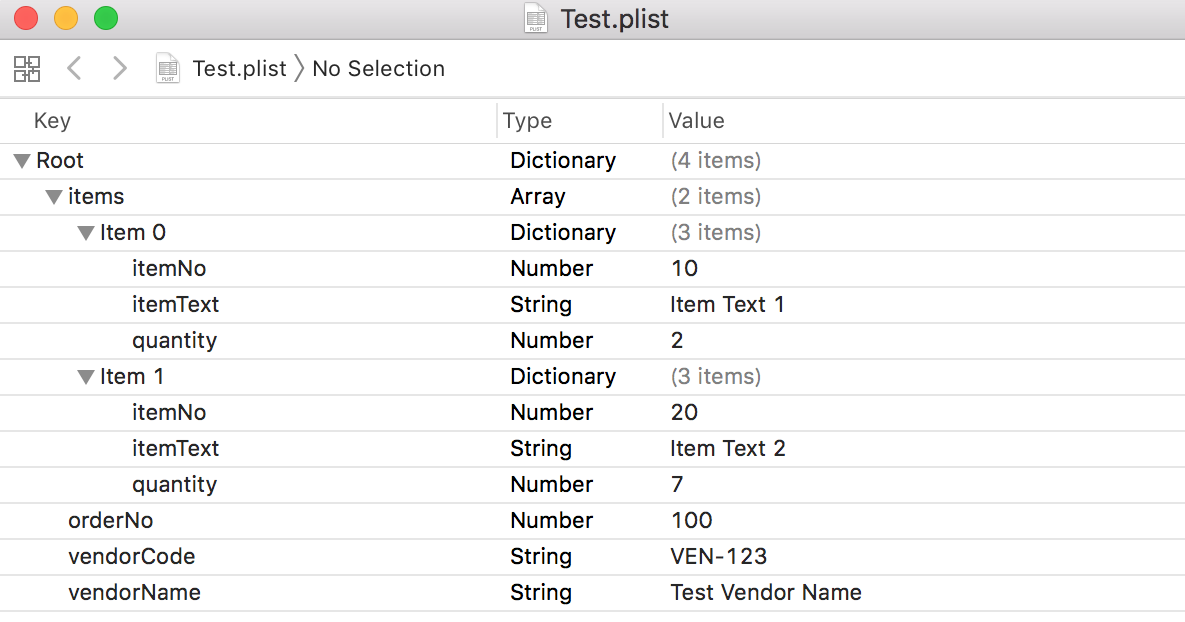Select Test.plist in the breadcrumb bar
The image size is (1185, 622).
pyautogui.click(x=239, y=69)
